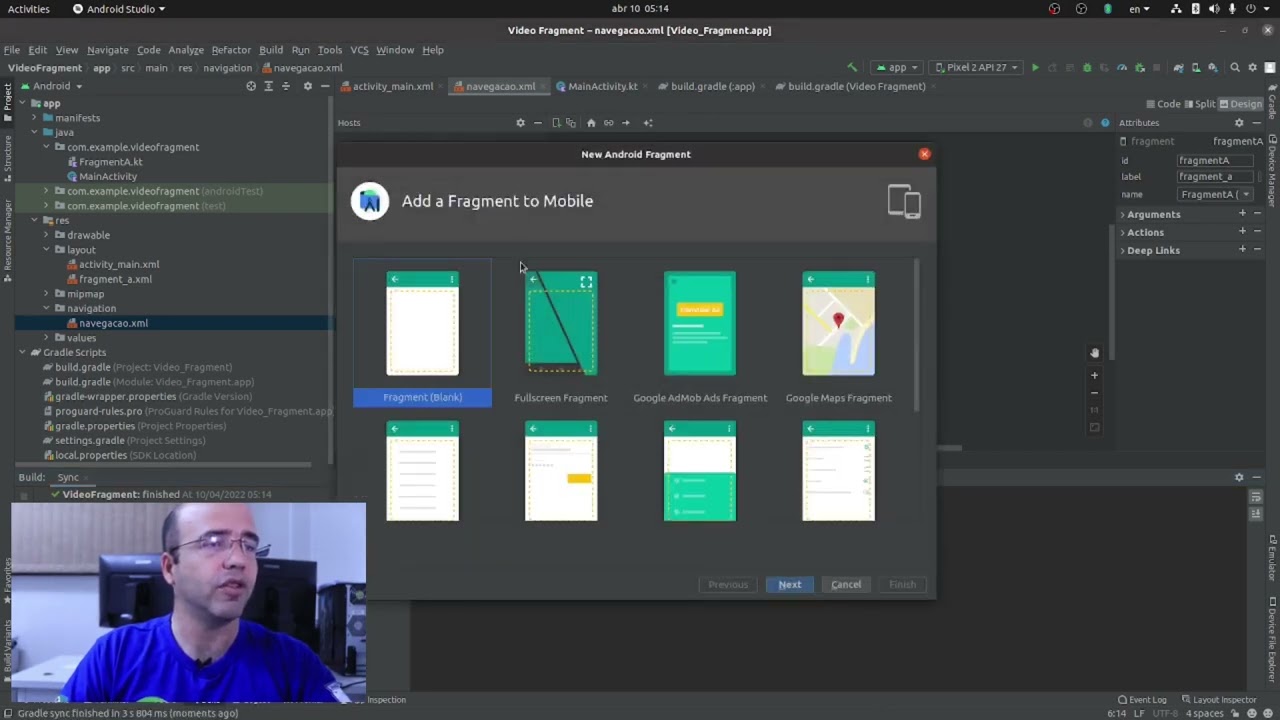Viewport: 1280px width, 720px height.
Task: Open the Layout Inspector
Action: click(1218, 700)
